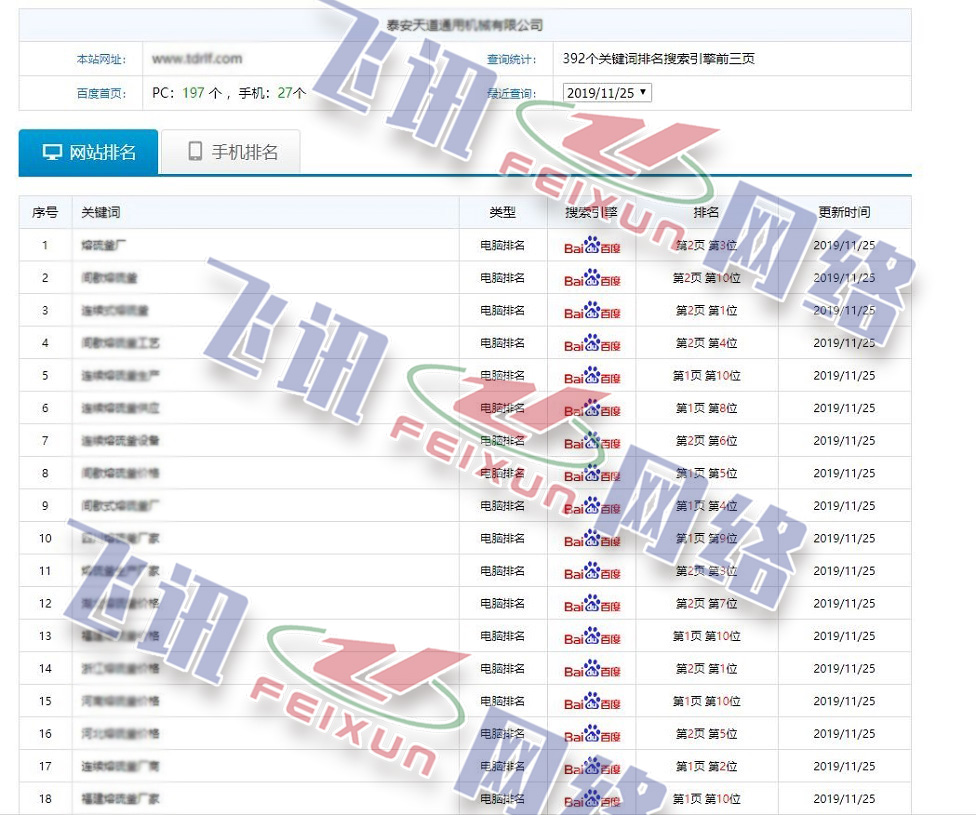Click the 本站网址 label
Viewport: 976px width, 815px height.
click(101, 59)
